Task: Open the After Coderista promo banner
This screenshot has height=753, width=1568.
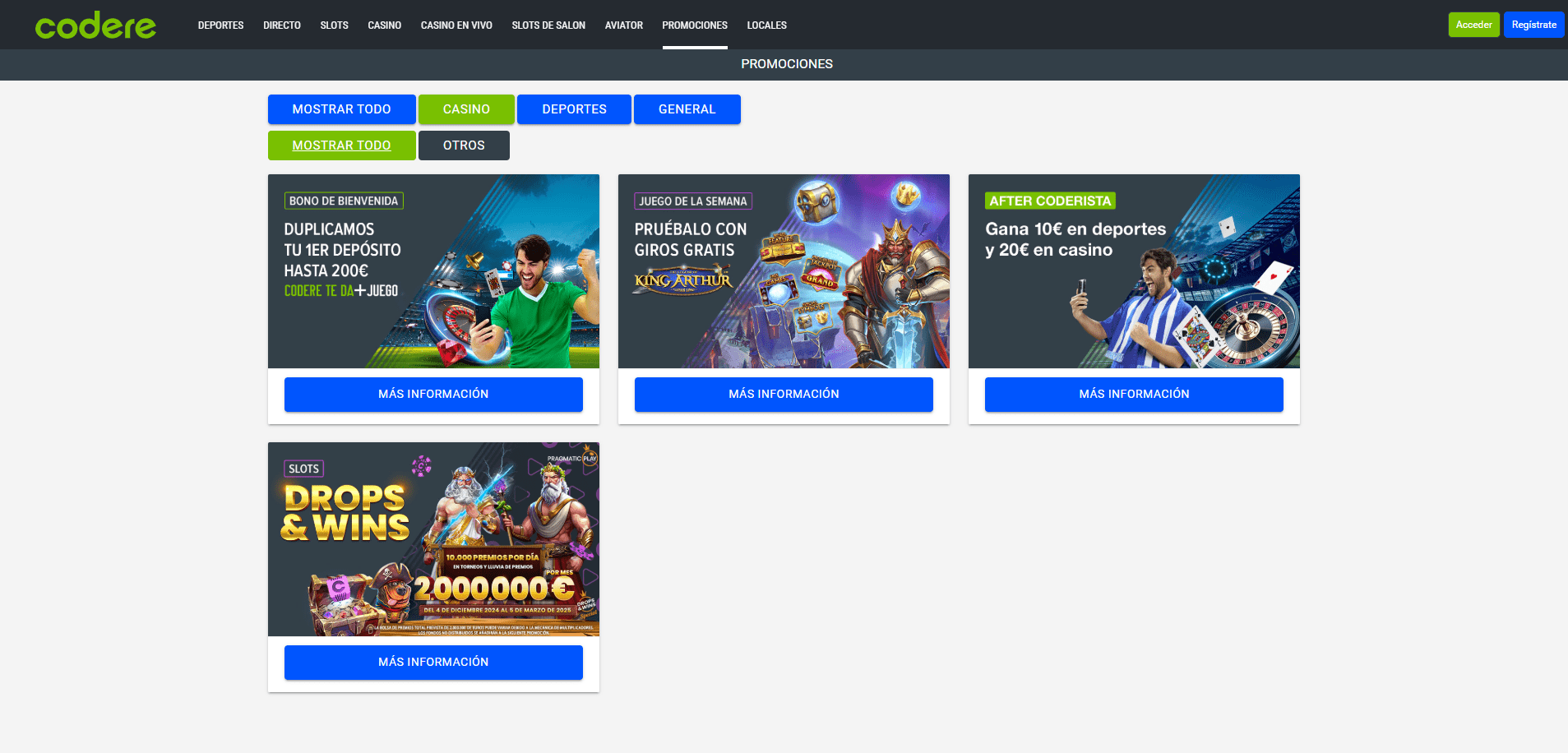Action: click(1134, 271)
